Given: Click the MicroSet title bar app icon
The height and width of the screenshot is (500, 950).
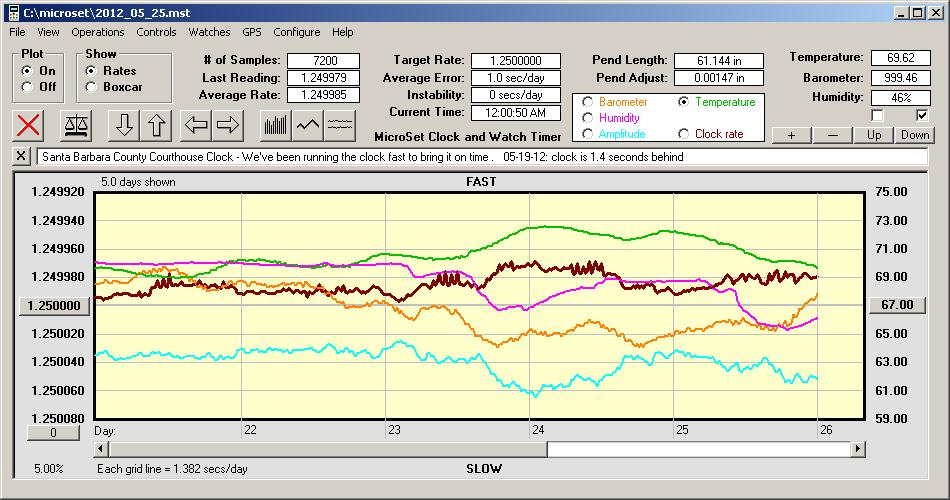Looking at the screenshot, I should [14, 12].
